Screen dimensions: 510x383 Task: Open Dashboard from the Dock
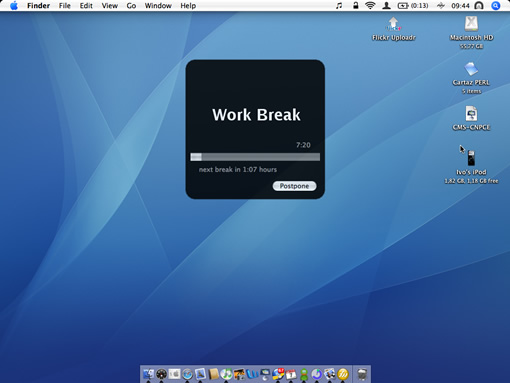coord(161,375)
